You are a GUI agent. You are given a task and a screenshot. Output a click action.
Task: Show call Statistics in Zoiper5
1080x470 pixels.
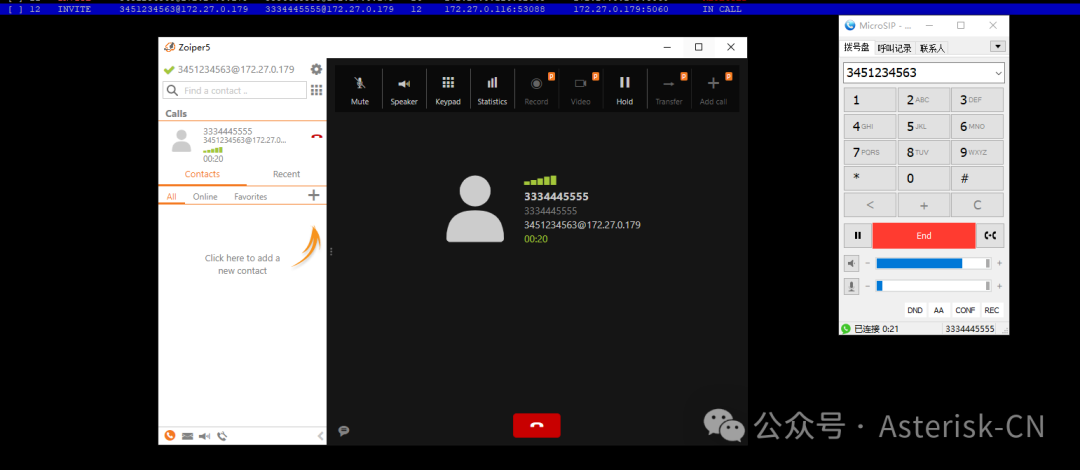(x=492, y=90)
